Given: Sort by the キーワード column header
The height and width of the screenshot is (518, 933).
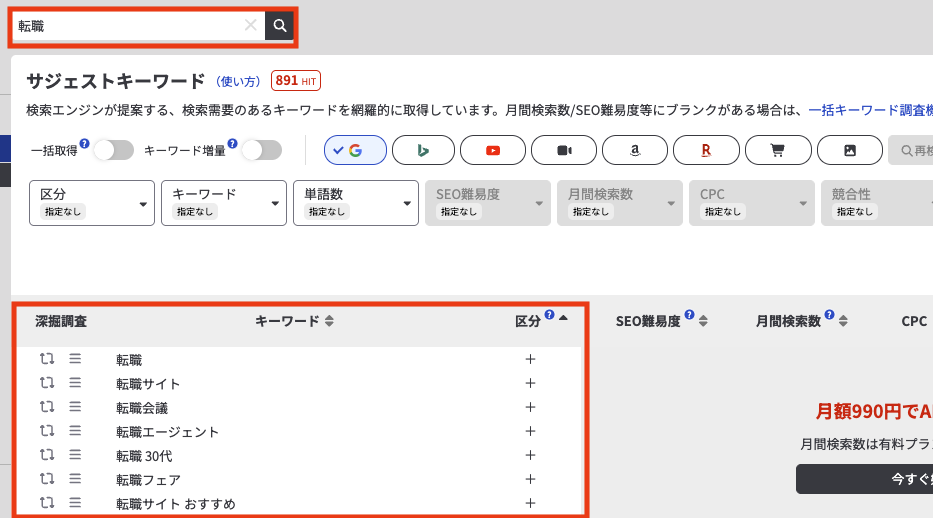Looking at the screenshot, I should (x=295, y=321).
